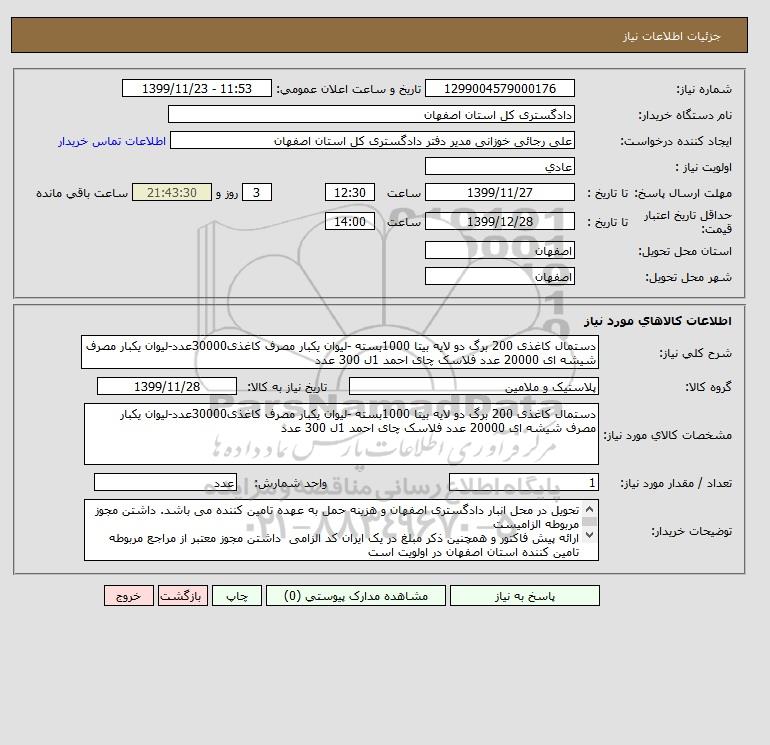This screenshot has height=745, width=770.
Task: Click request creator field علی رجائی خوزانی
Action: coord(372,140)
